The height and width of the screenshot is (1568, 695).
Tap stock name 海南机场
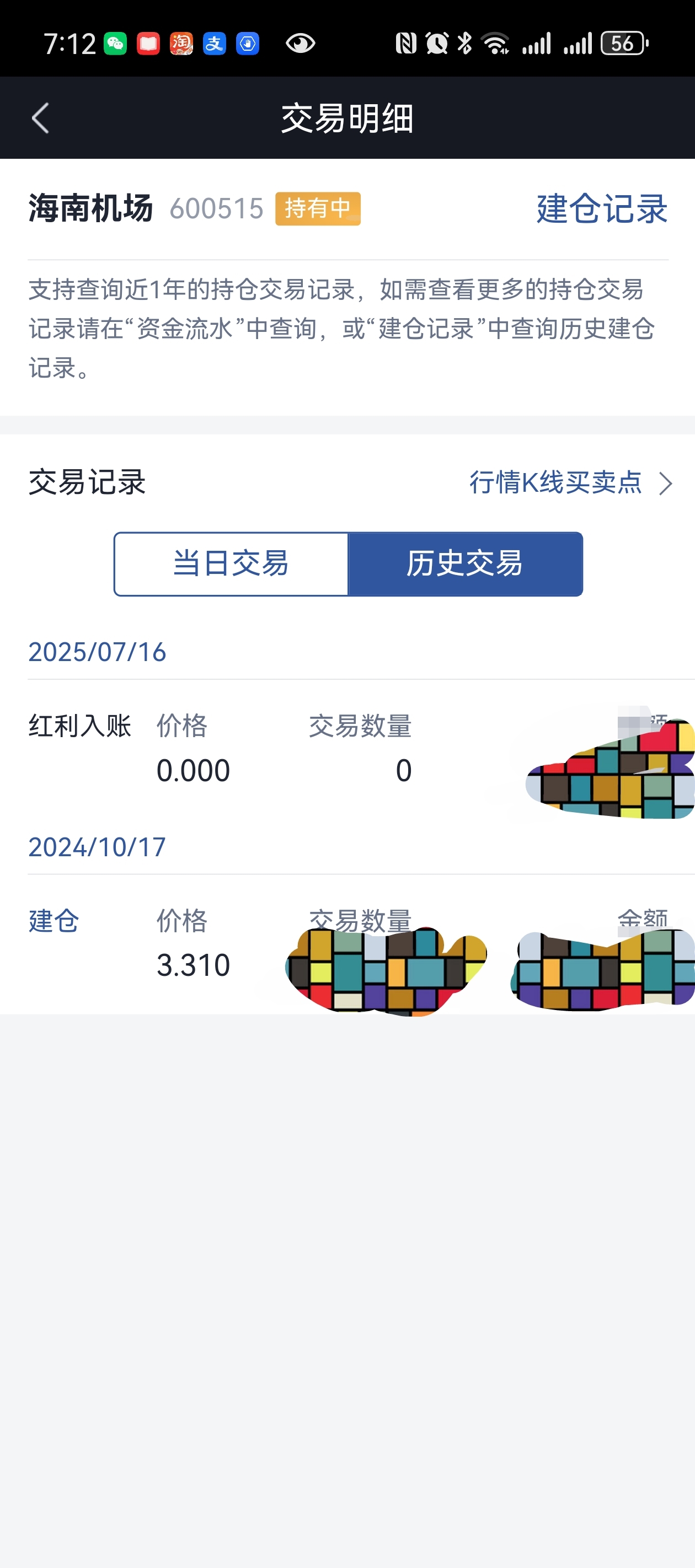91,209
